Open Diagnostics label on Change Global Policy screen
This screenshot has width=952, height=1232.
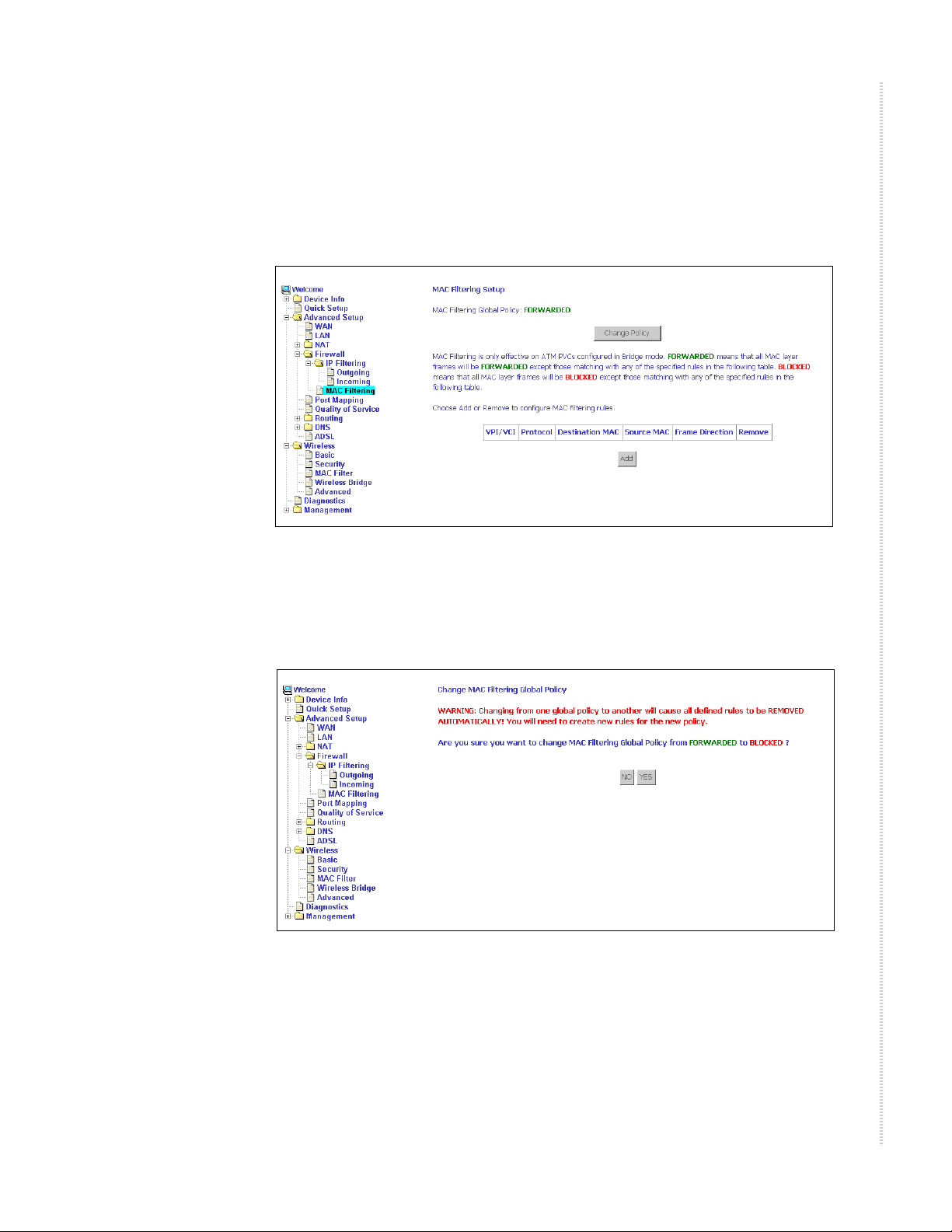tap(326, 907)
